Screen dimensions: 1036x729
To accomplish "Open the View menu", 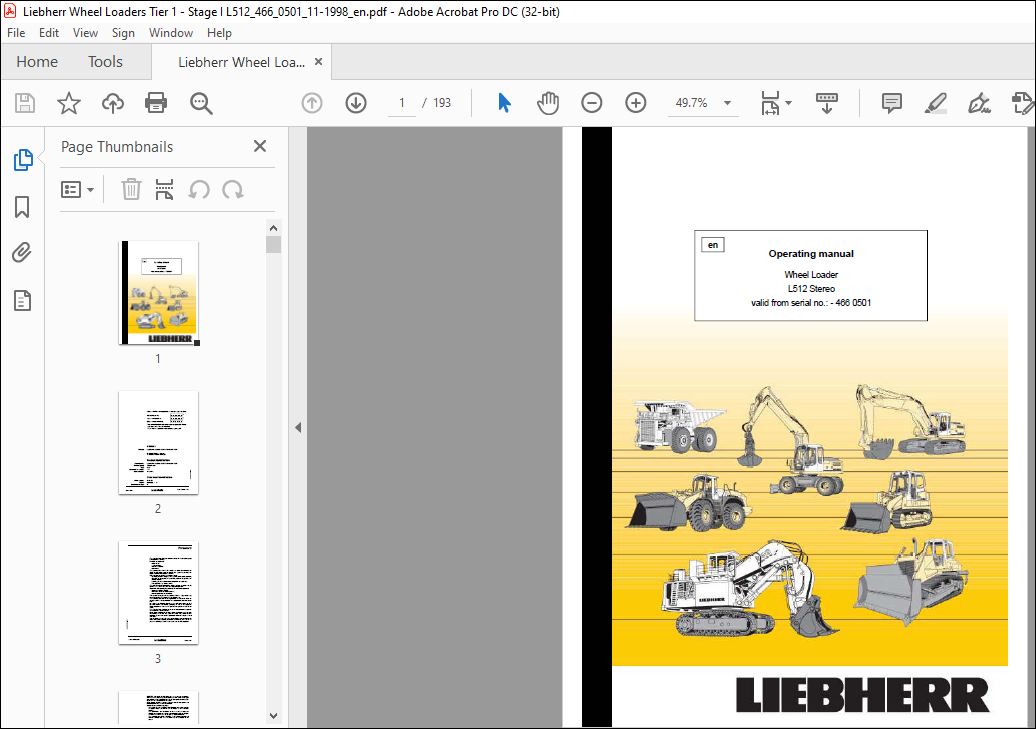I will click(85, 32).
